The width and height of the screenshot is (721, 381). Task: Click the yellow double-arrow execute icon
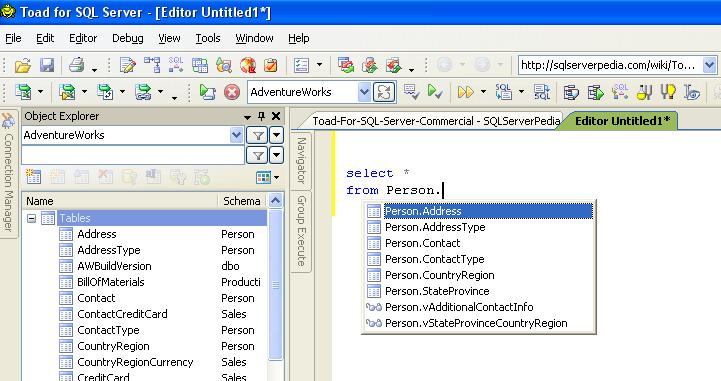click(465, 92)
